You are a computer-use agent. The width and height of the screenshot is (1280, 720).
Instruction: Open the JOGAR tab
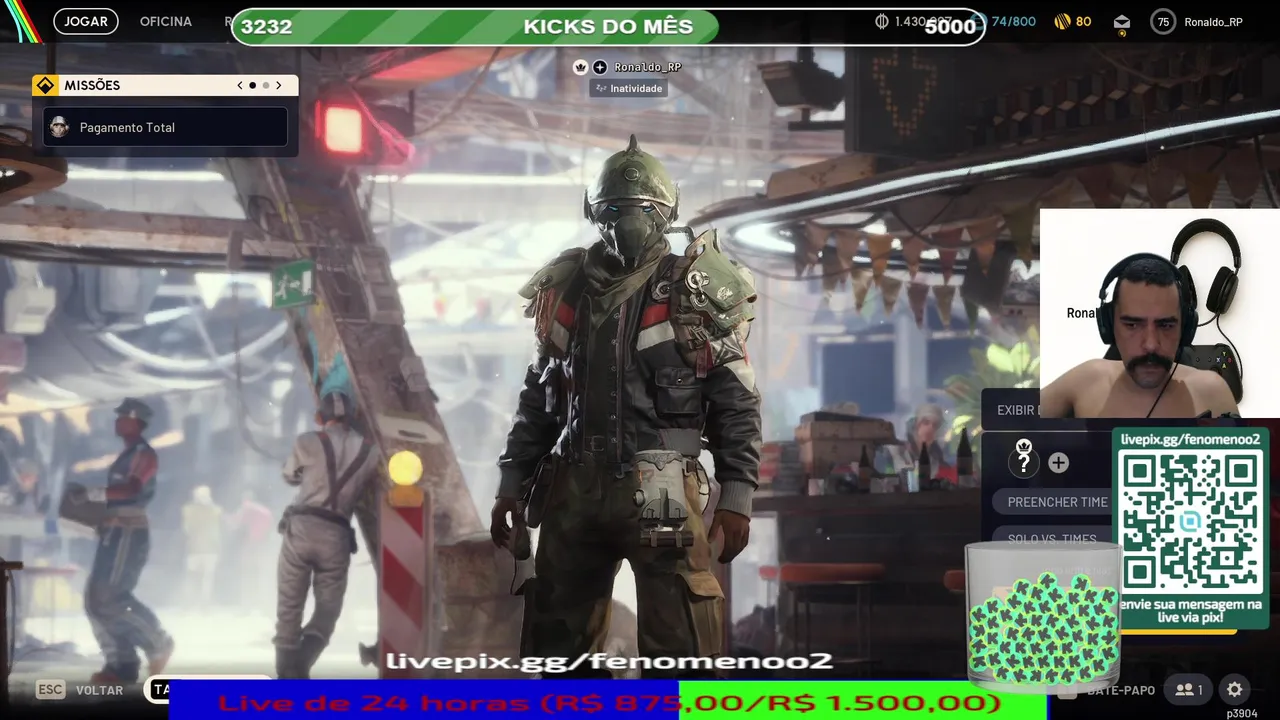click(86, 21)
